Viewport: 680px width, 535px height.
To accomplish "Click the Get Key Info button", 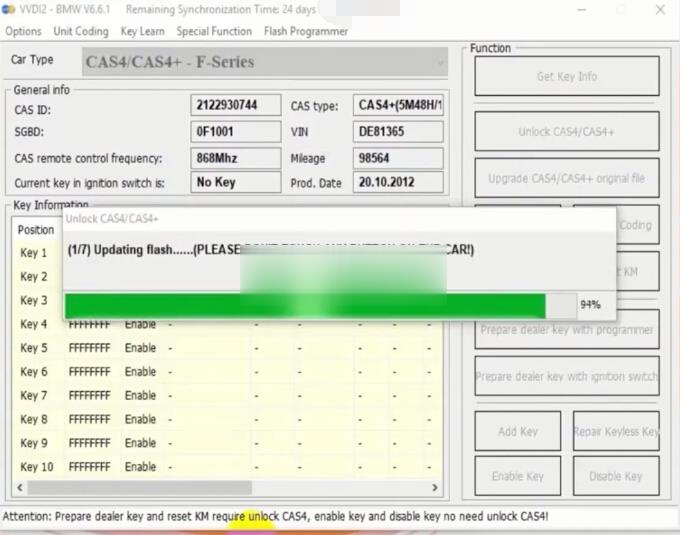I will click(567, 76).
